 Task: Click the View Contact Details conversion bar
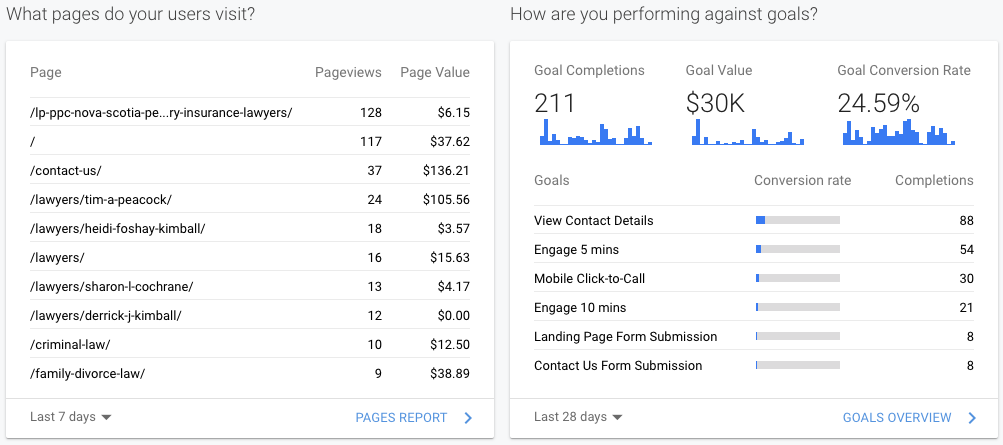[x=797, y=220]
